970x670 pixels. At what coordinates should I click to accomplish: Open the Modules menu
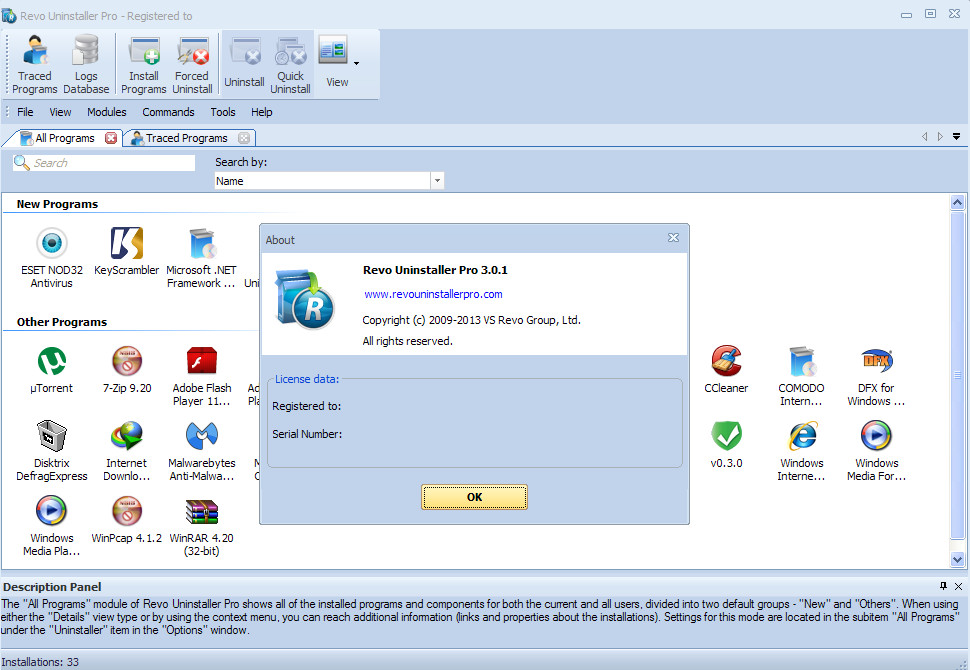point(106,112)
